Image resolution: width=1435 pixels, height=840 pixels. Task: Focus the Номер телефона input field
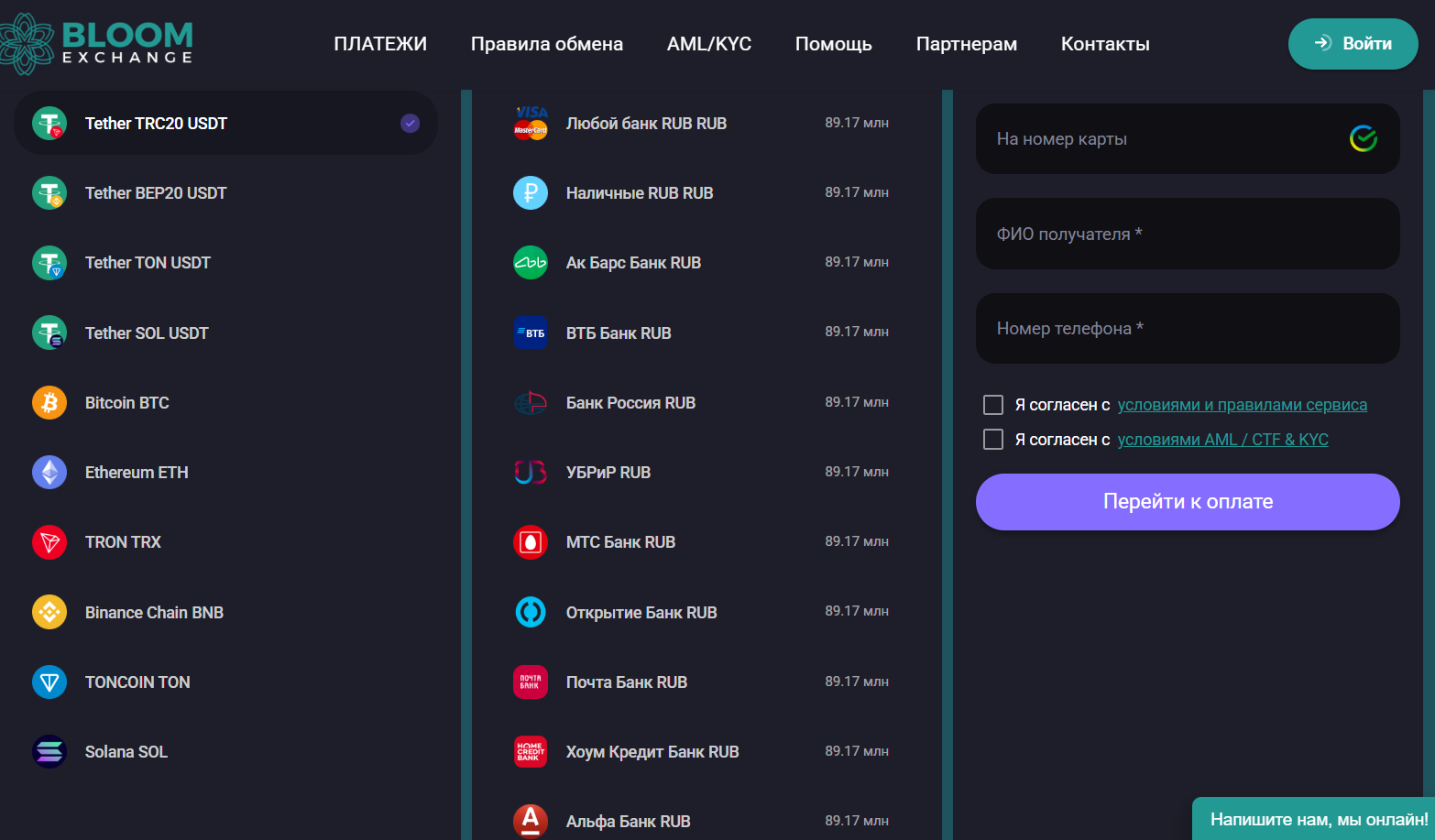point(1188,328)
